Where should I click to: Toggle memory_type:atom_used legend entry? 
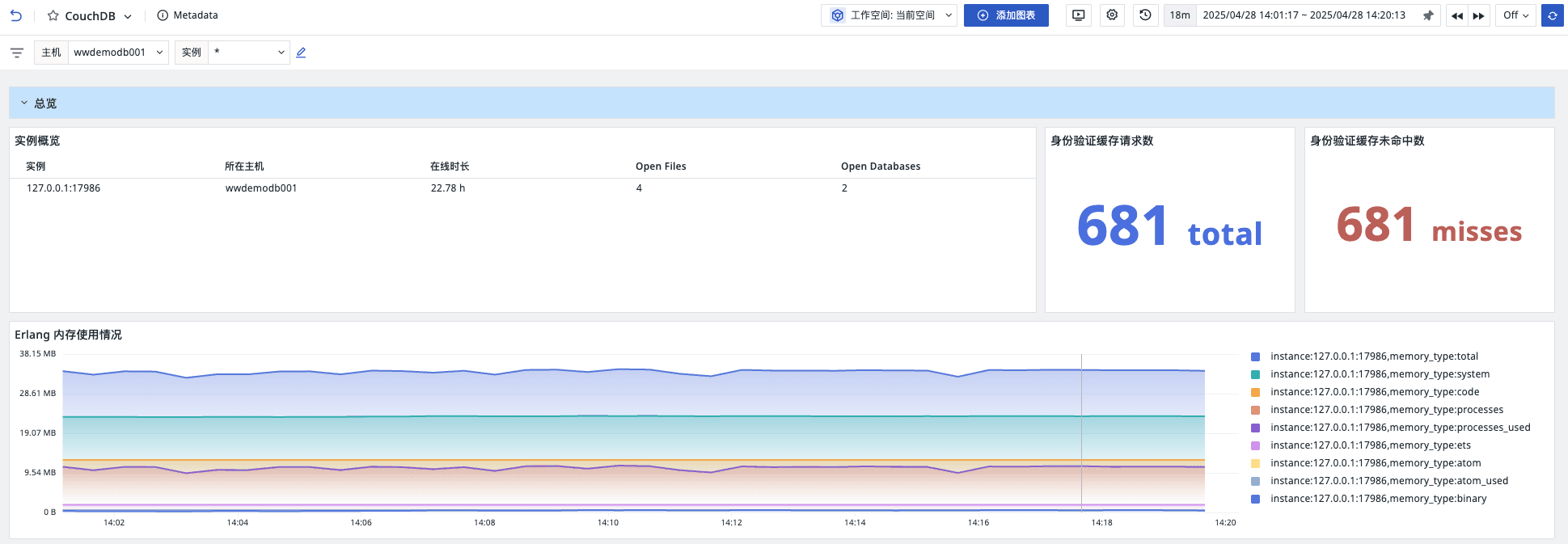click(x=1388, y=481)
